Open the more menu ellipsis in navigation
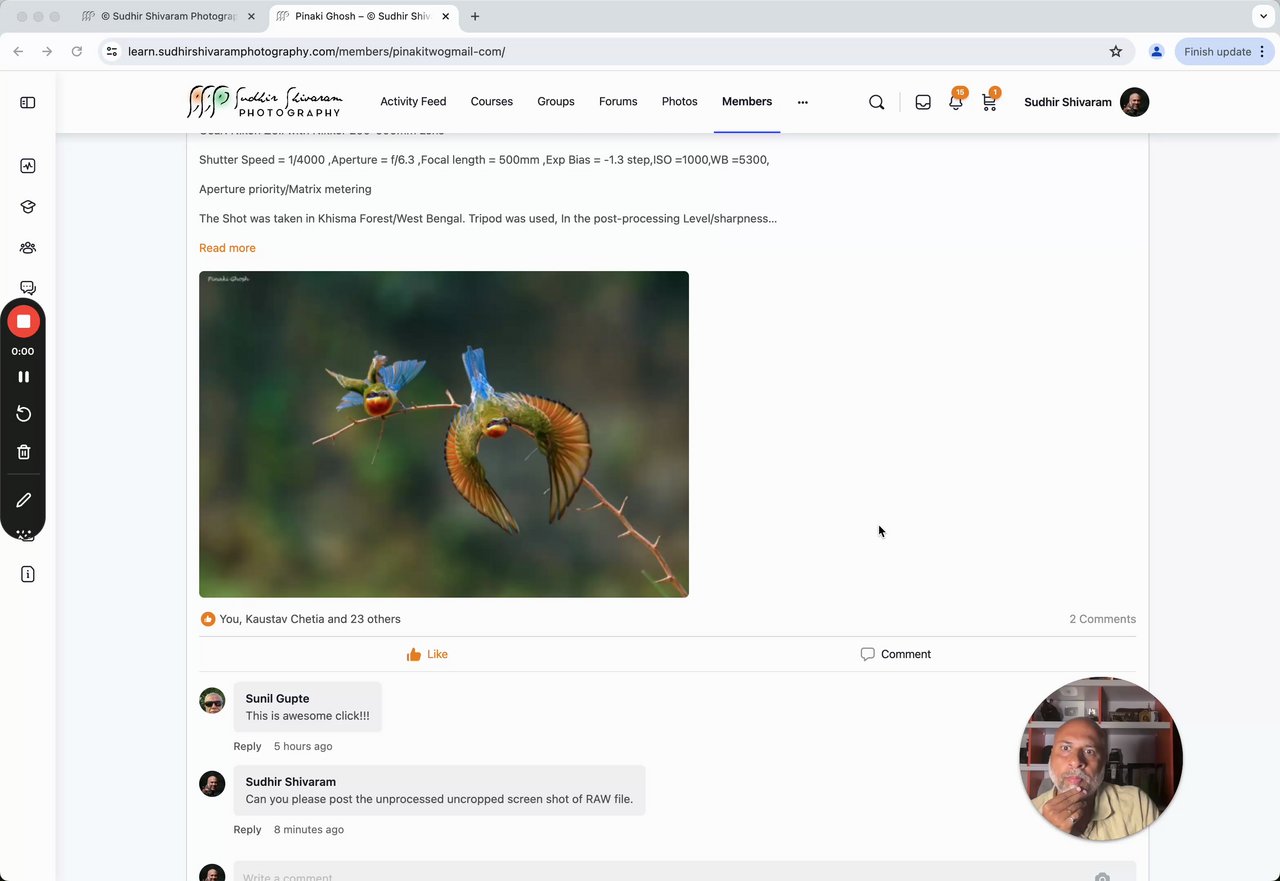1280x881 pixels. [x=802, y=102]
